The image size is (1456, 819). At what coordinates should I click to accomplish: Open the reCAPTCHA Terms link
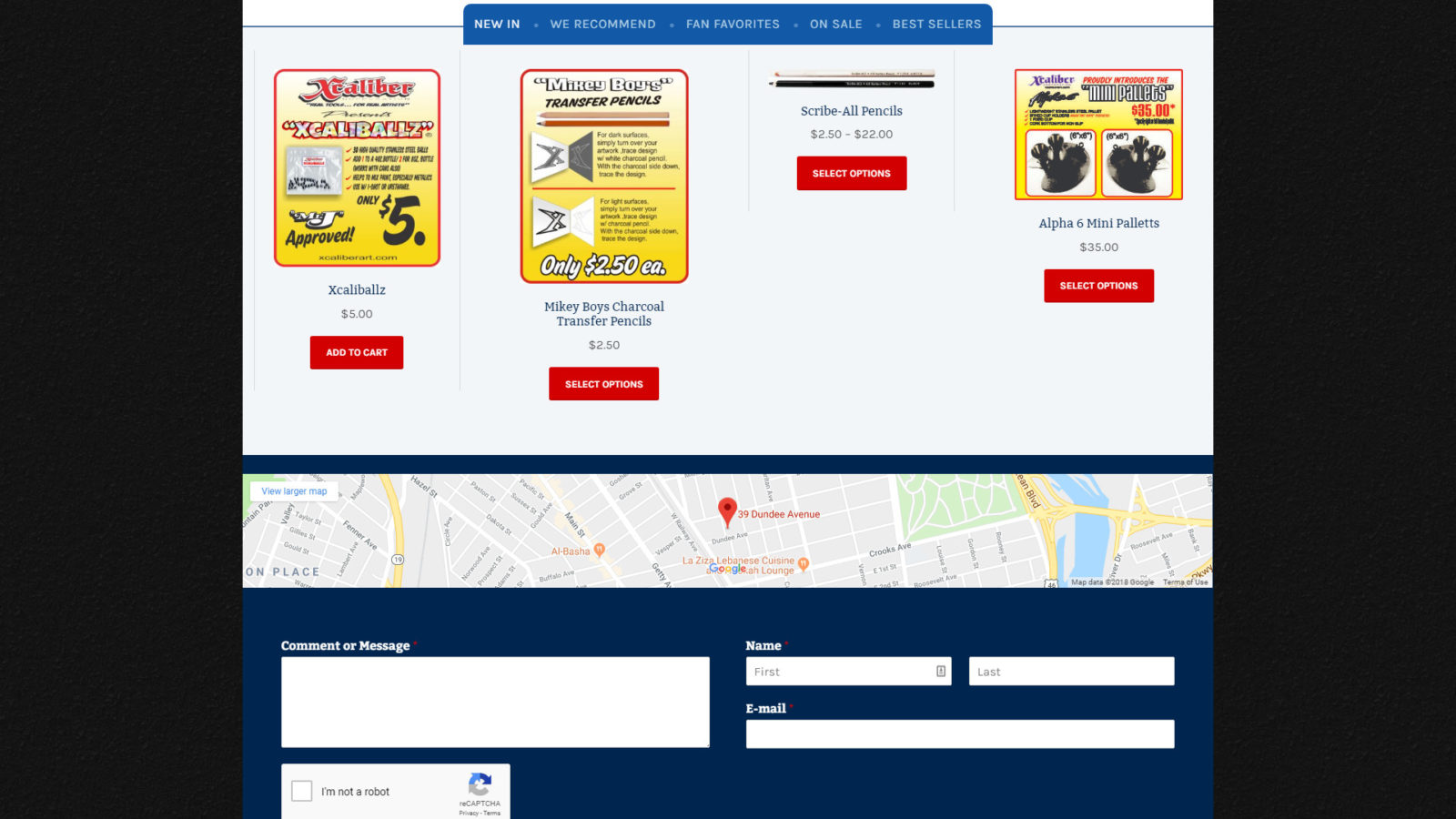491,814
